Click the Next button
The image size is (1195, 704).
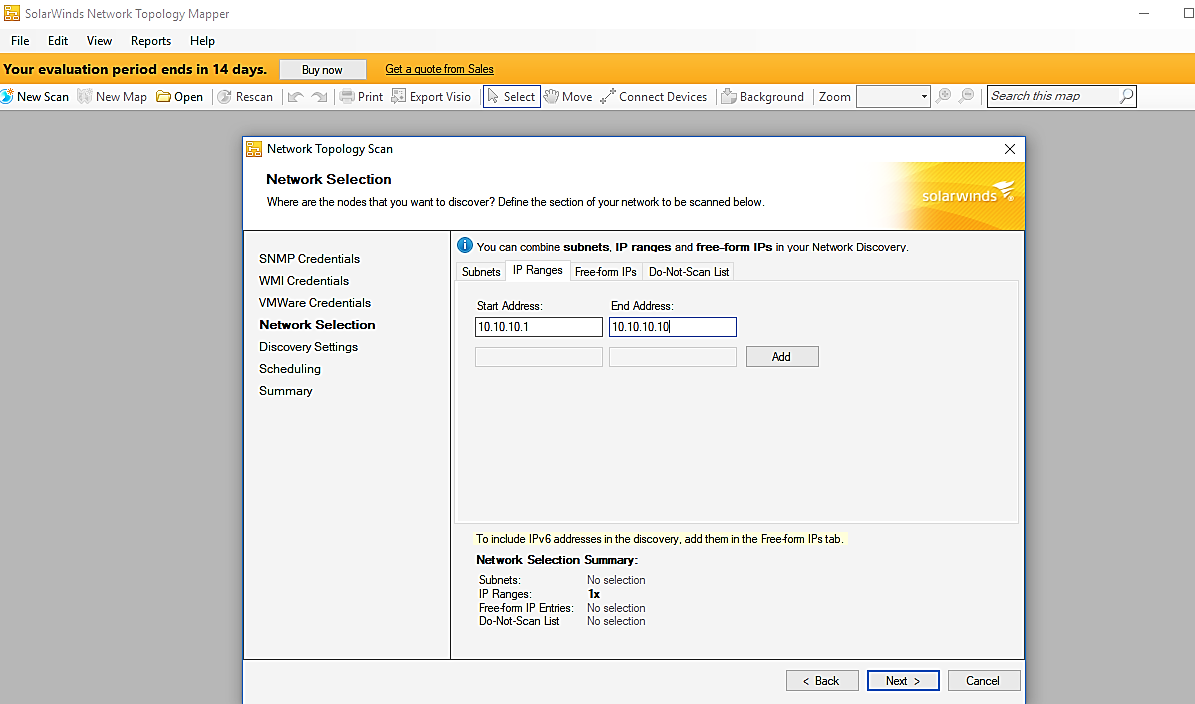click(903, 680)
